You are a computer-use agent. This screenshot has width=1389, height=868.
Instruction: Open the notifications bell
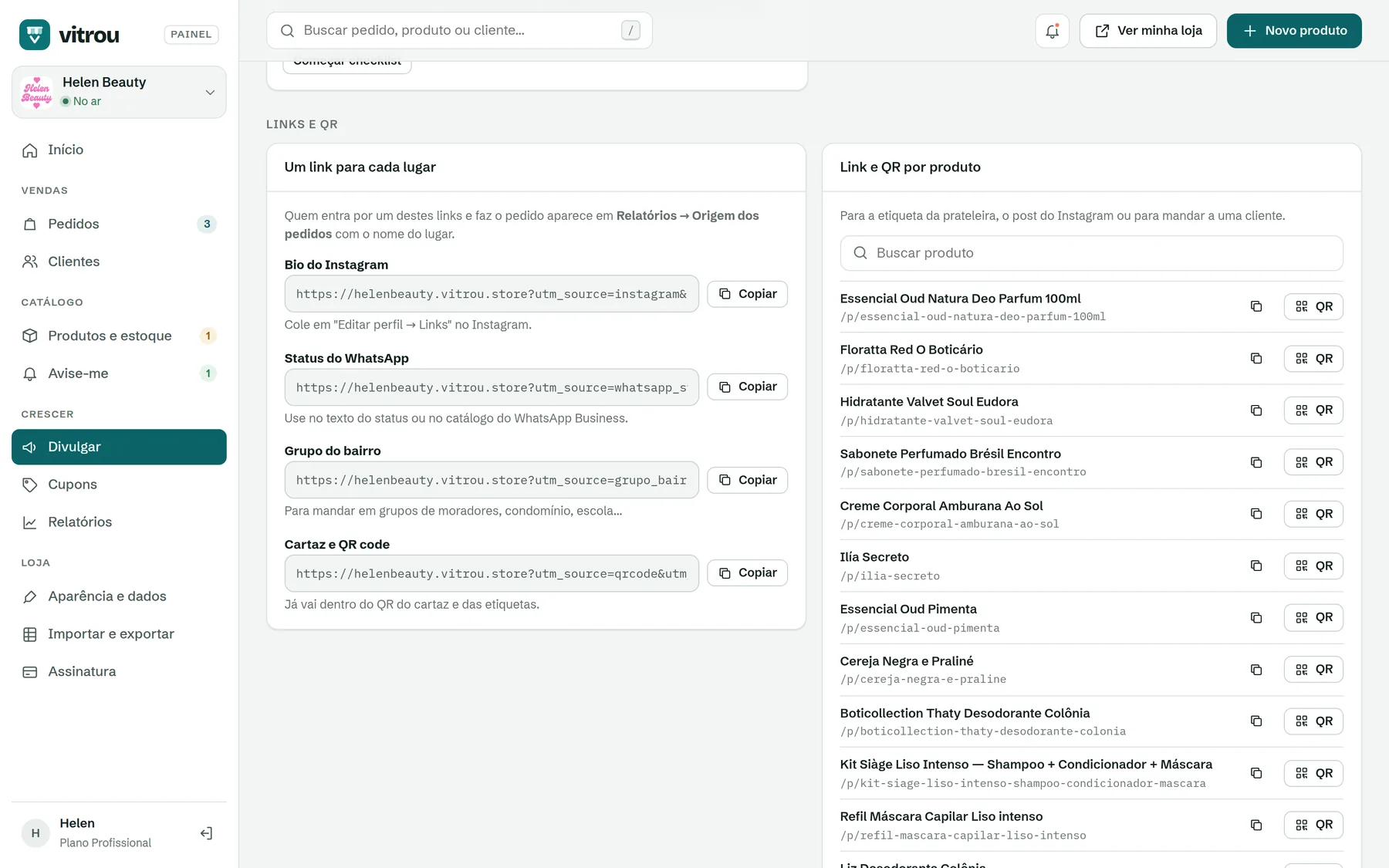1052,31
